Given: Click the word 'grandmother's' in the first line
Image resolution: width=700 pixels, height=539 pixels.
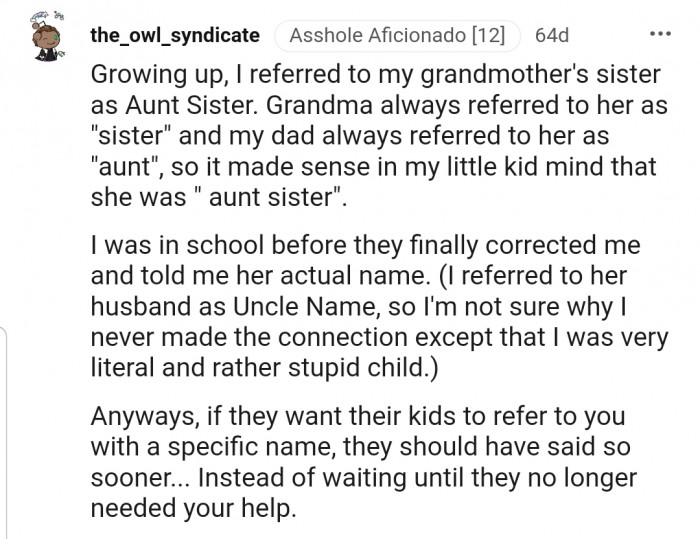Looking at the screenshot, I should tap(505, 75).
